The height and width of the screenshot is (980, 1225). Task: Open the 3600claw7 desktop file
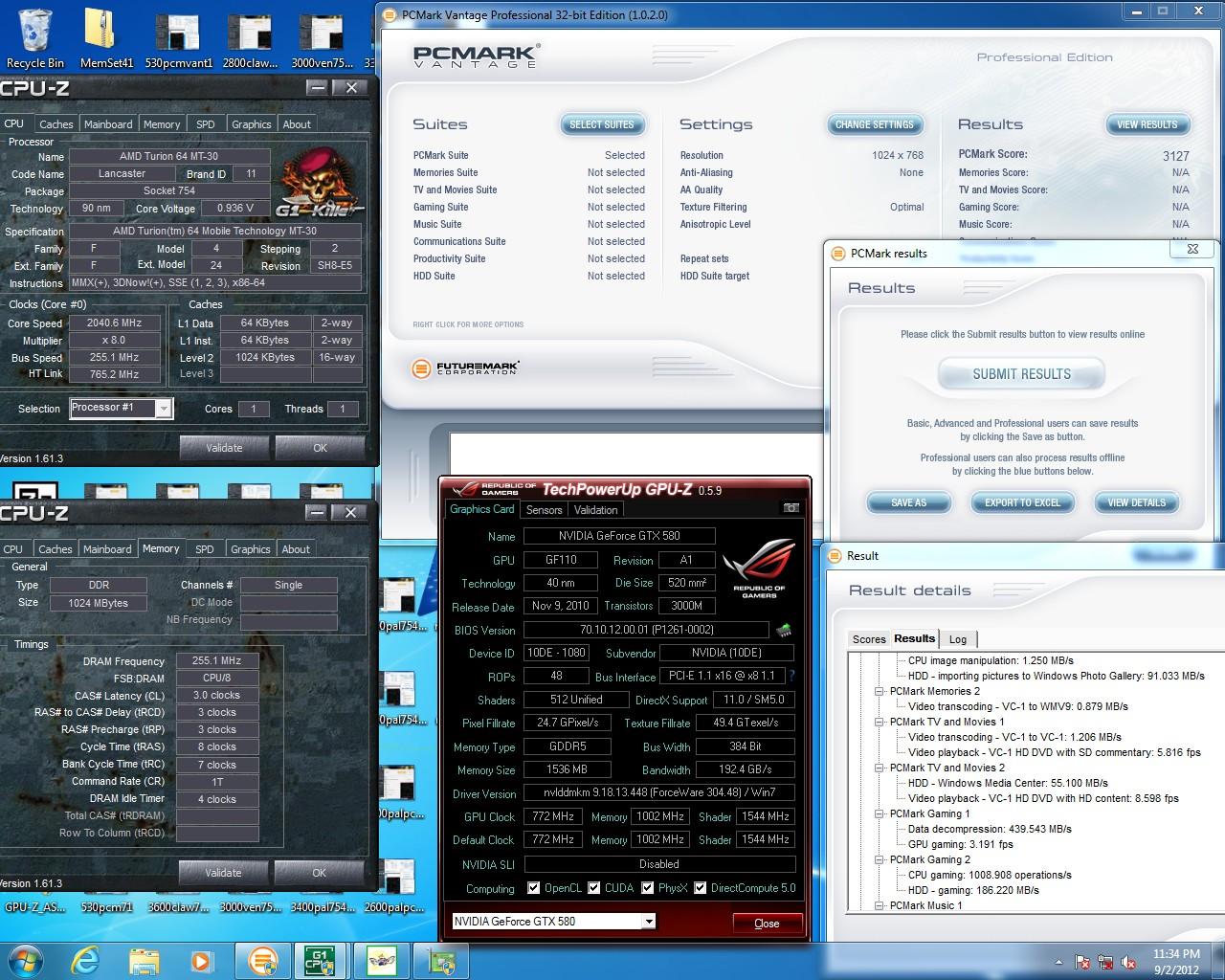[x=177, y=906]
